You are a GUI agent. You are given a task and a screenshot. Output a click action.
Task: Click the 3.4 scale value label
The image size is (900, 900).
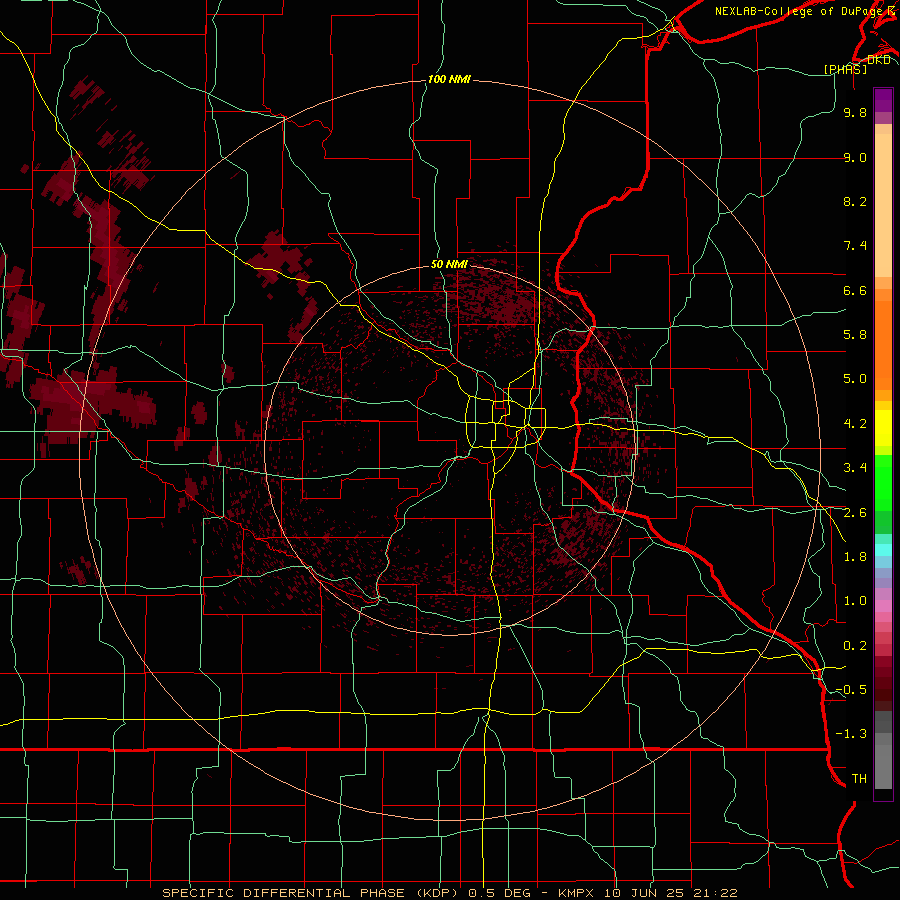(855, 468)
